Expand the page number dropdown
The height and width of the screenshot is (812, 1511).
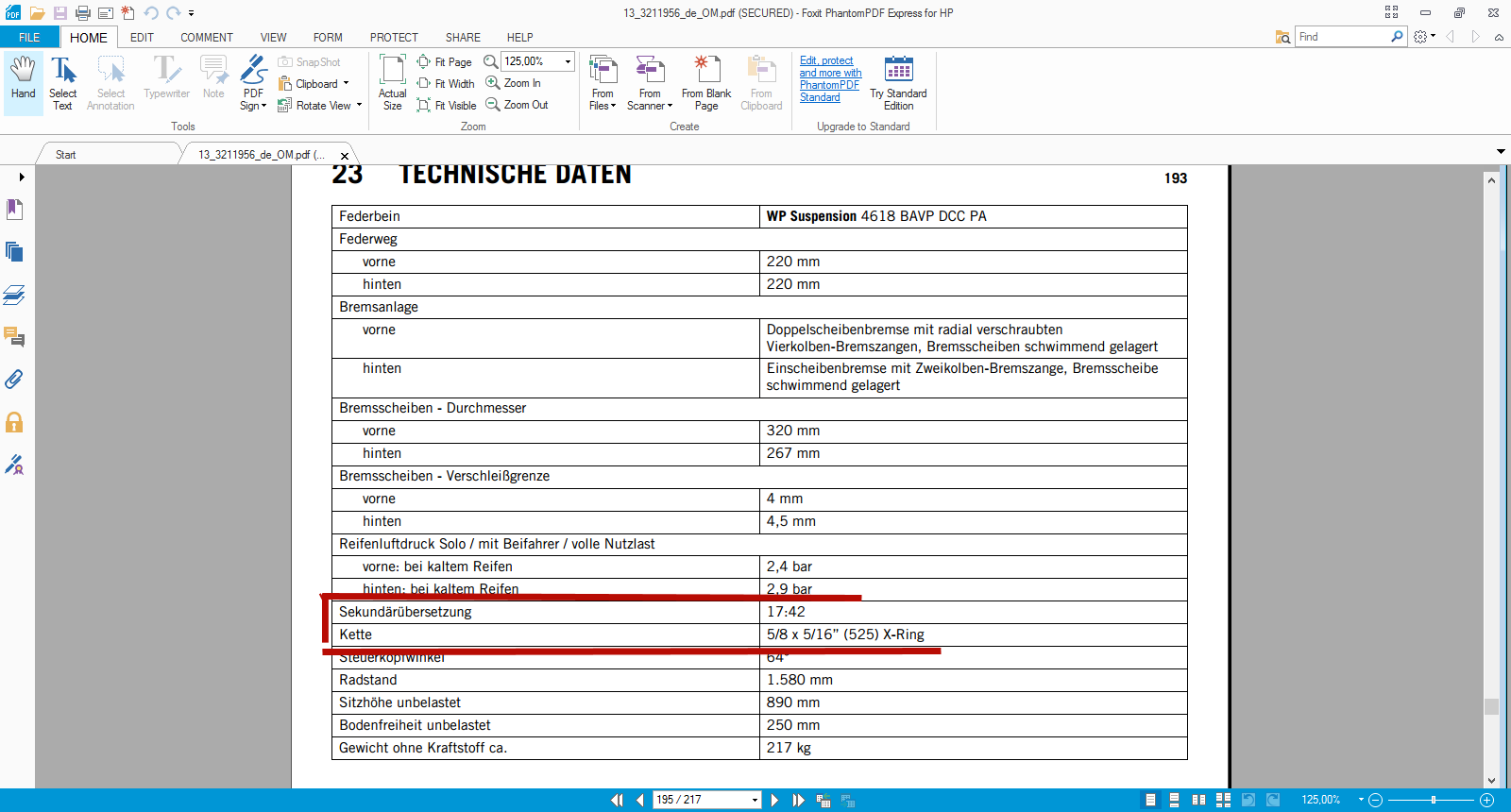[755, 800]
